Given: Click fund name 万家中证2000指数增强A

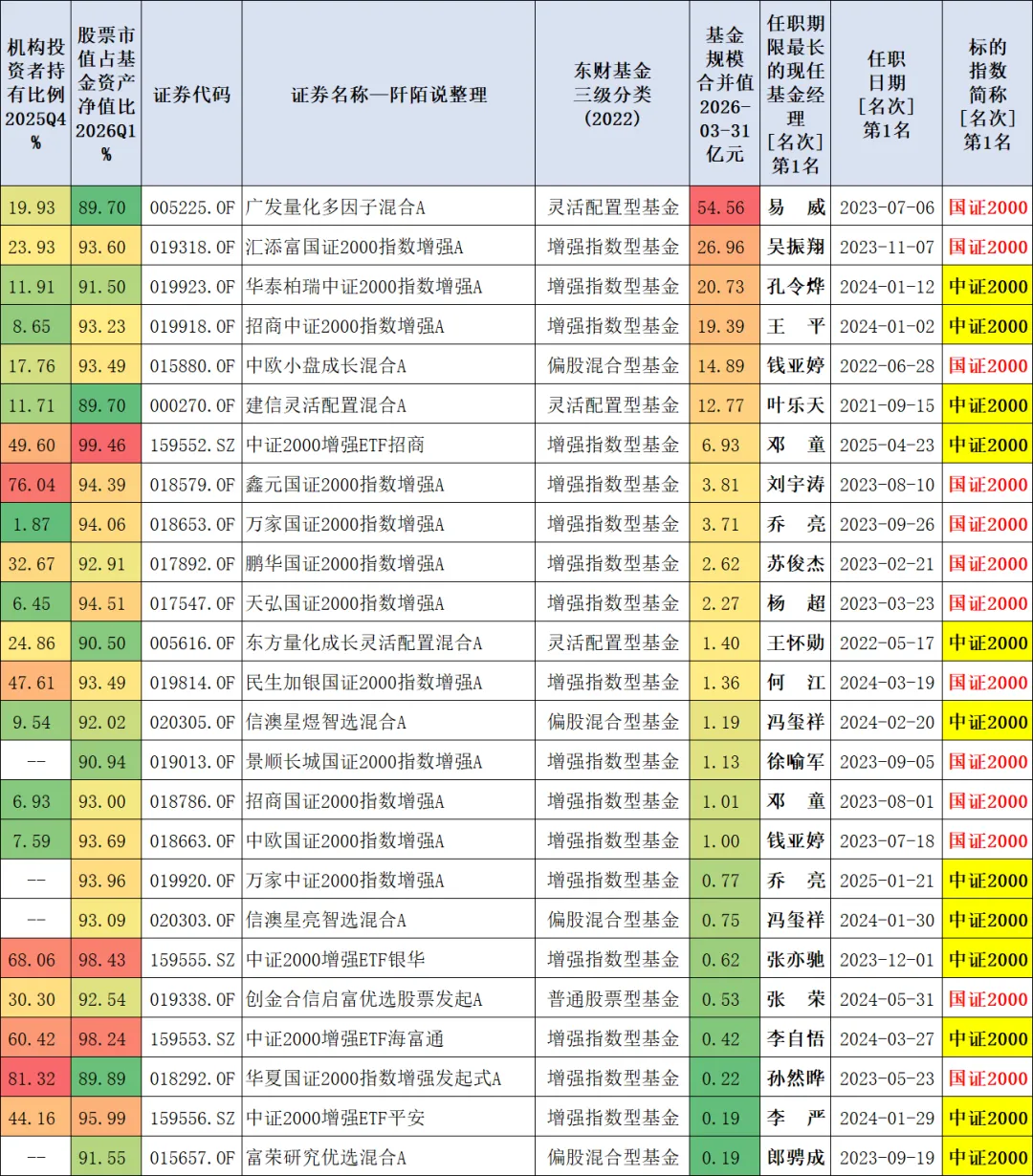Looking at the screenshot, I should tap(345, 882).
